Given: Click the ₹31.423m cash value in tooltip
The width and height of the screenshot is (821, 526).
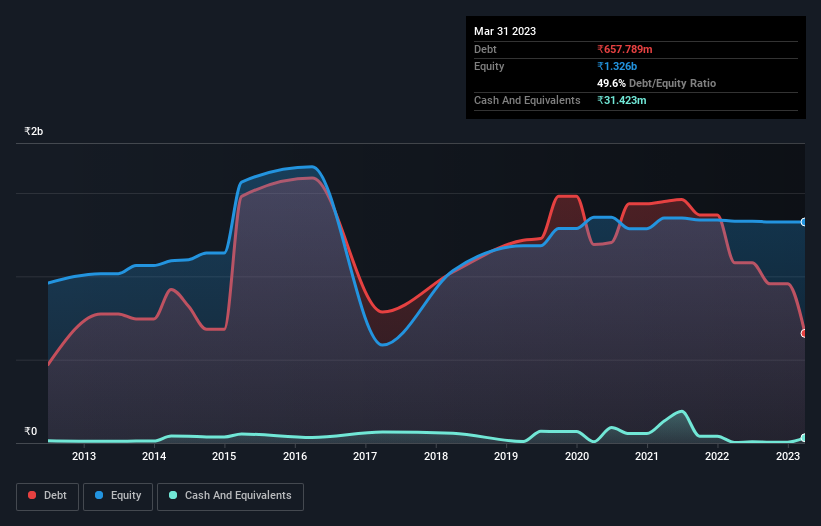Looking at the screenshot, I should pos(622,100).
